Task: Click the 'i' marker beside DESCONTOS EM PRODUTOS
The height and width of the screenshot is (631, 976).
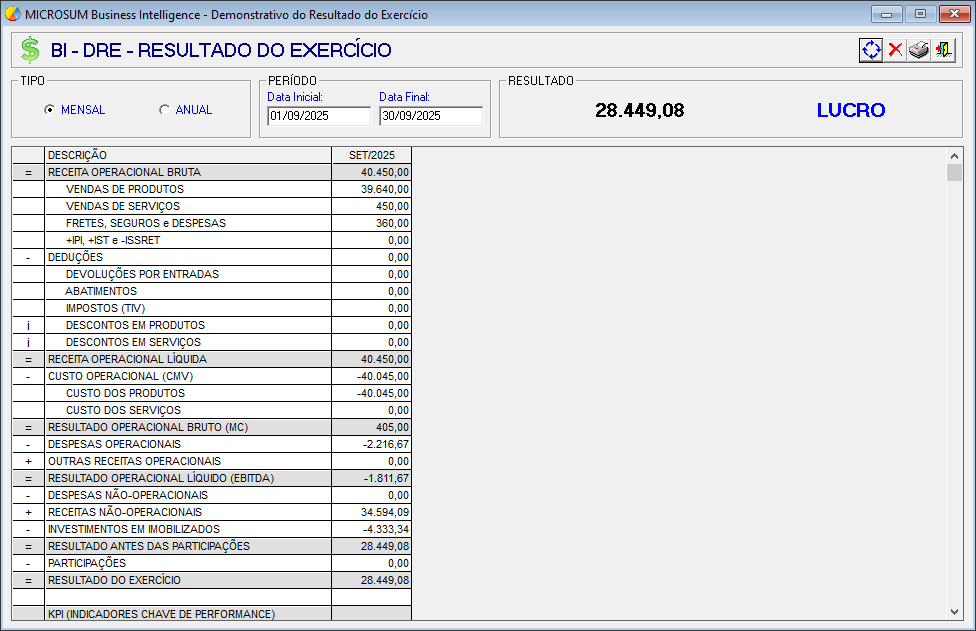Action: pyautogui.click(x=28, y=325)
